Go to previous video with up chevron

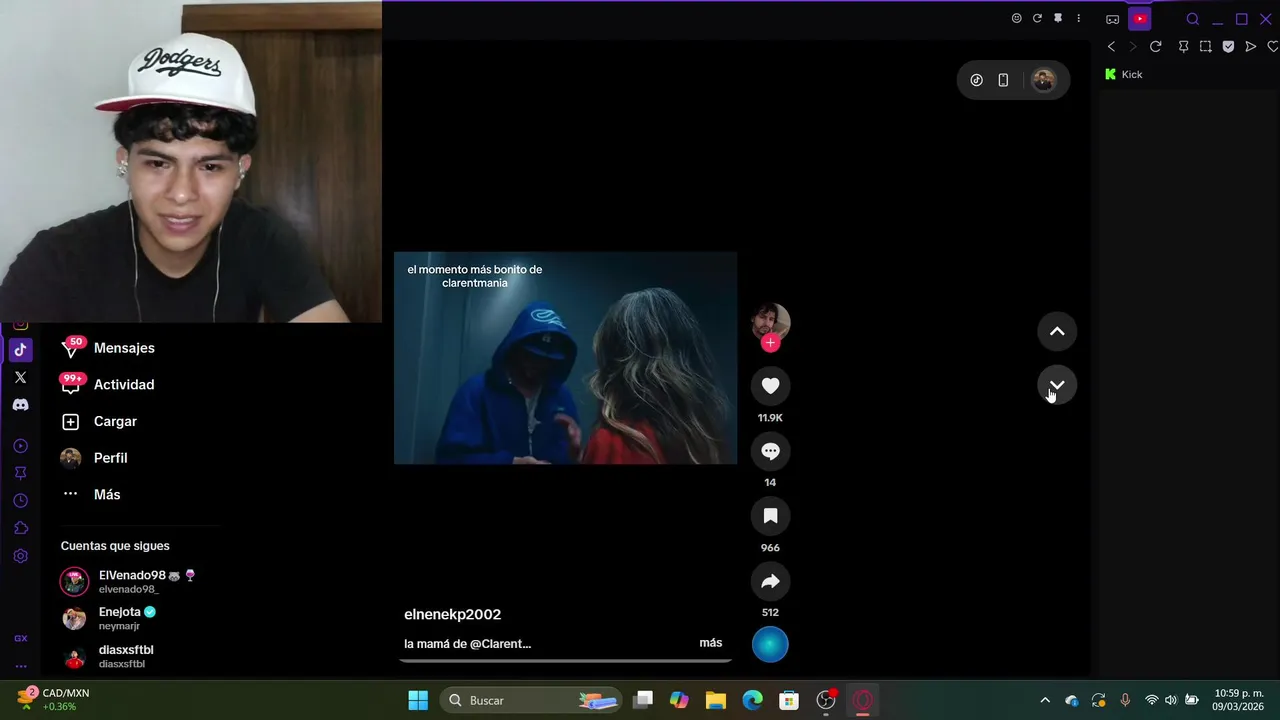click(1057, 331)
